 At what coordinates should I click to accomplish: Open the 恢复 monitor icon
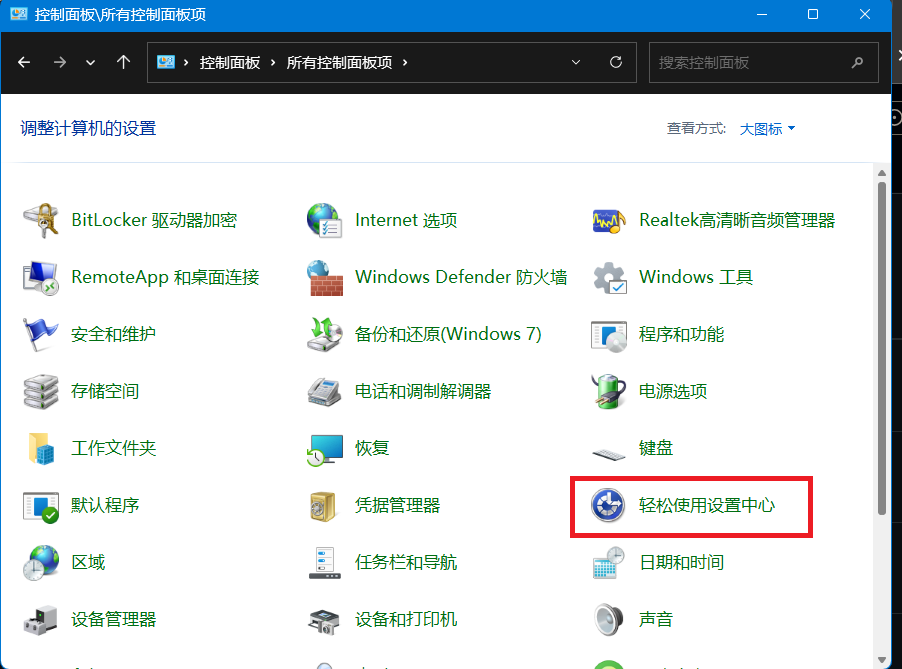(324, 450)
